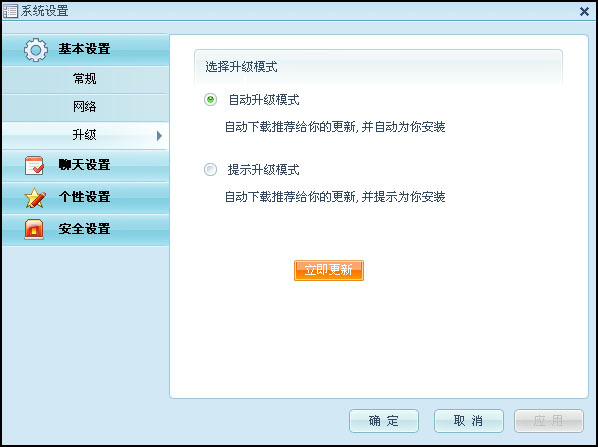Image resolution: width=598 pixels, height=447 pixels.
Task: Click the 系统设置 title bar list icon
Action: point(11,11)
